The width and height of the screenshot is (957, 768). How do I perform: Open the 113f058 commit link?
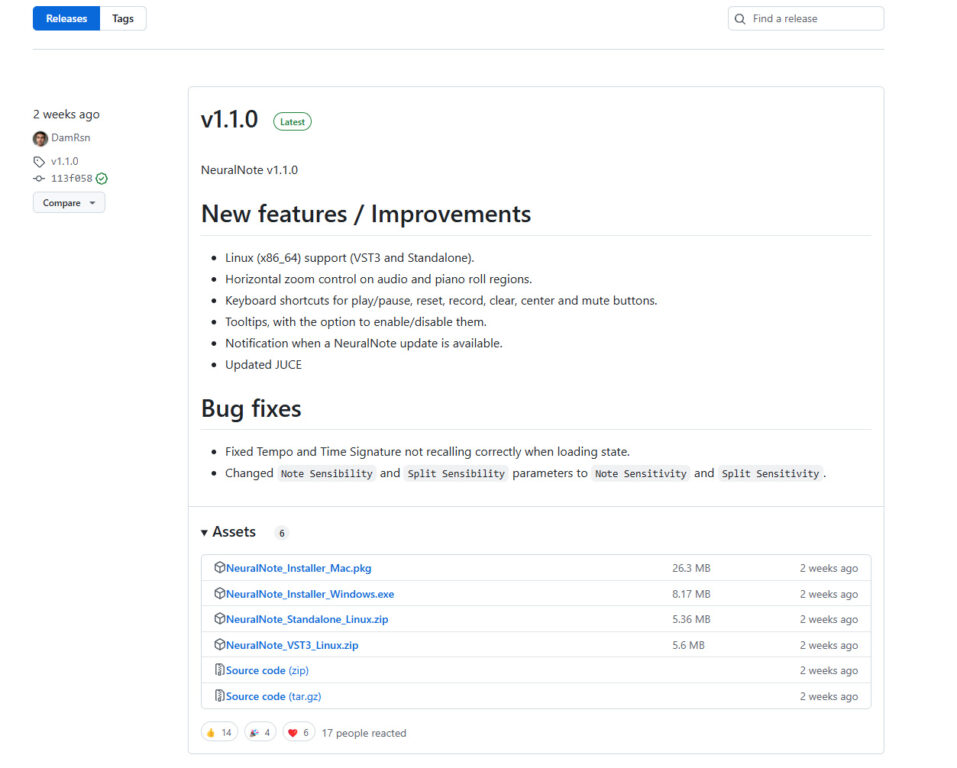(x=71, y=179)
